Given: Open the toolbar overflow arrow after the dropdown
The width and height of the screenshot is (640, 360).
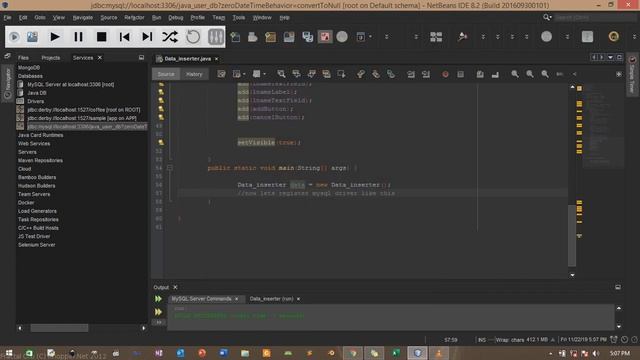Looking at the screenshot, I should (386, 37).
